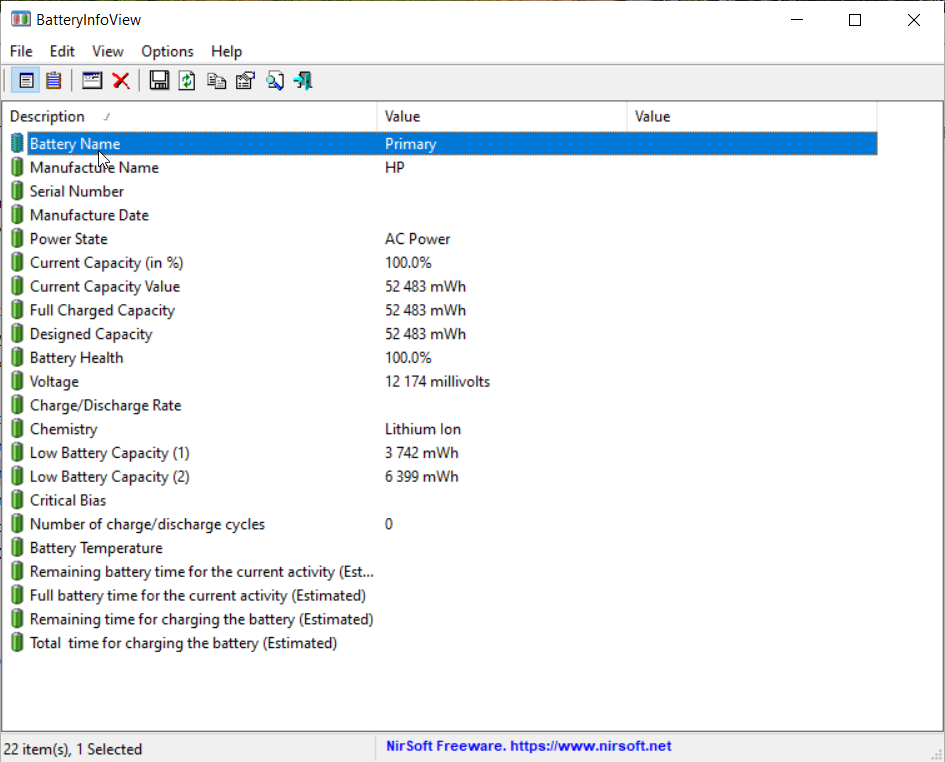Select the Charge/Discharge Rate row
The image size is (945, 762).
pyautogui.click(x=444, y=405)
